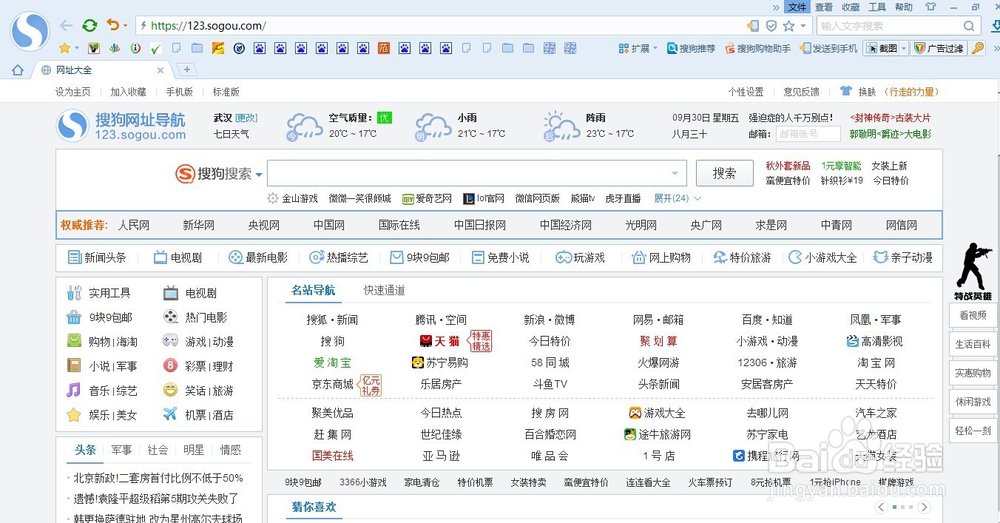Open the 搜狗搜索 engine selector dropdown

[x=259, y=175]
